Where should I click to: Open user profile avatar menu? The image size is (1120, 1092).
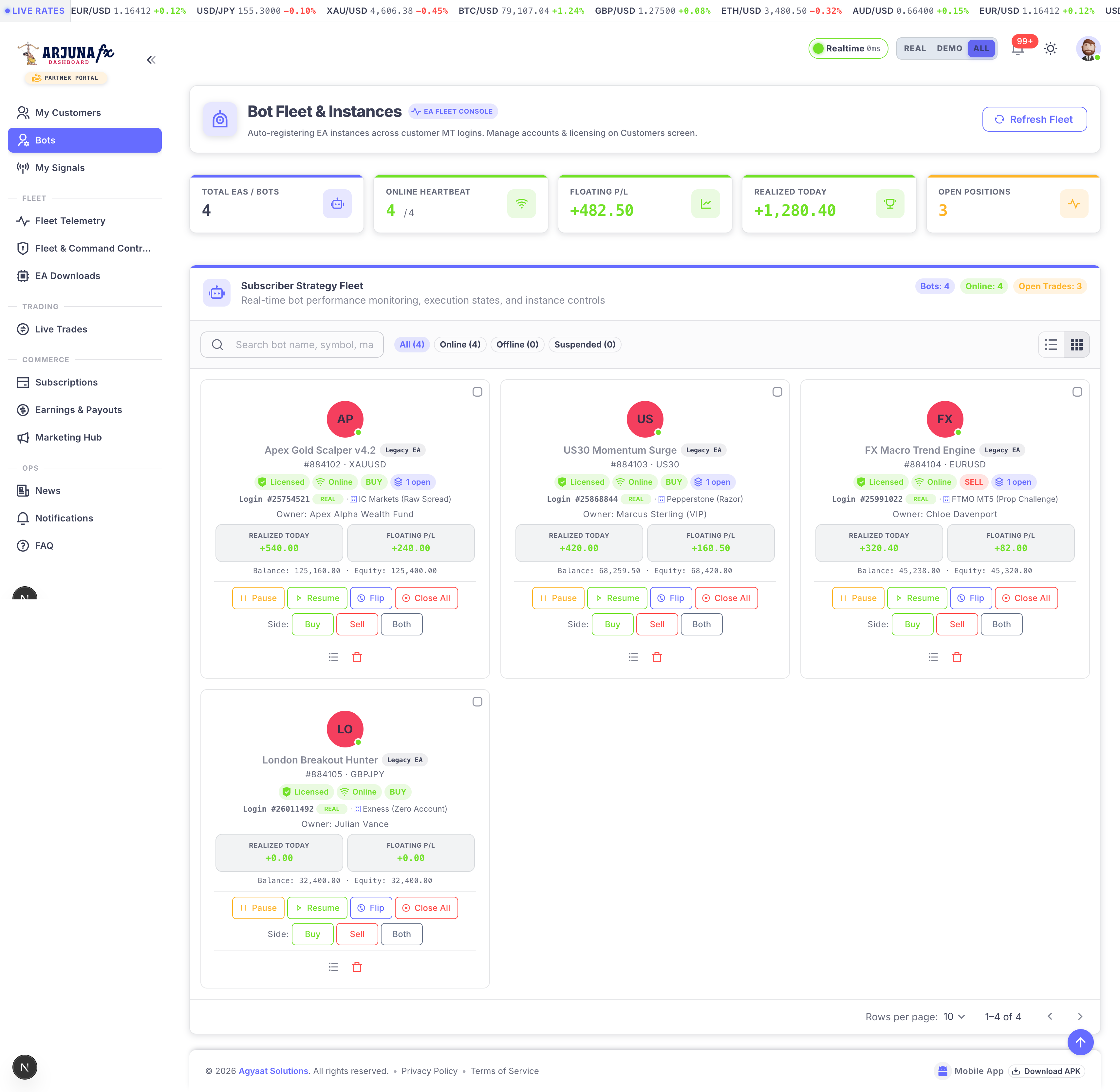pos(1088,49)
